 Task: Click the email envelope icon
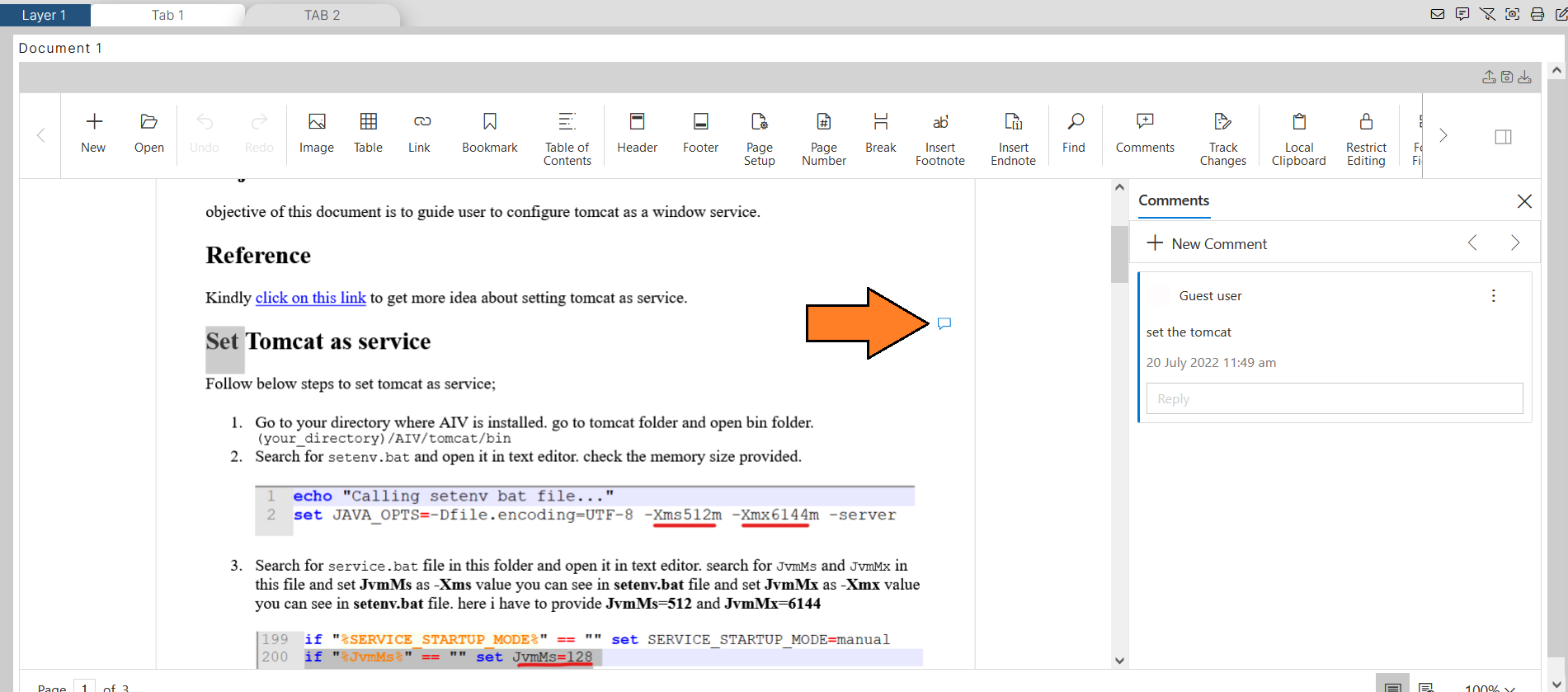[1438, 14]
